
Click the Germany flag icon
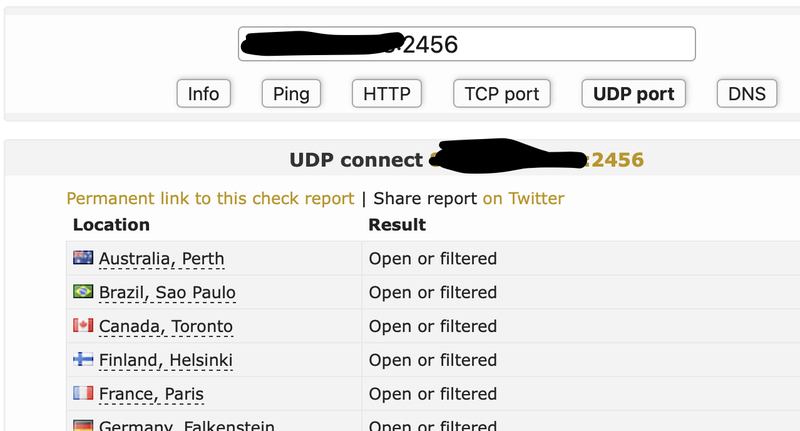83,425
